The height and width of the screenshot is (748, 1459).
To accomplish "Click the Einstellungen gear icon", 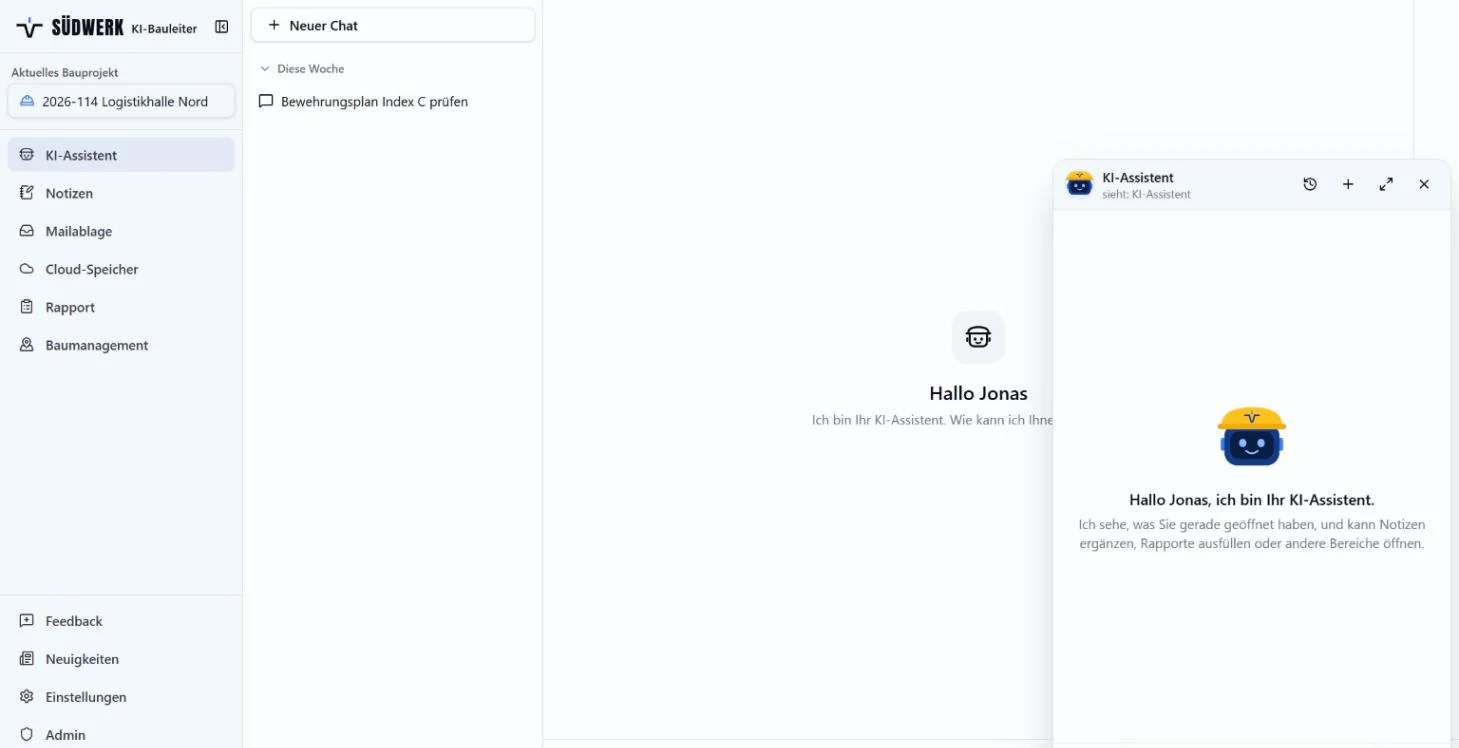I will (27, 697).
